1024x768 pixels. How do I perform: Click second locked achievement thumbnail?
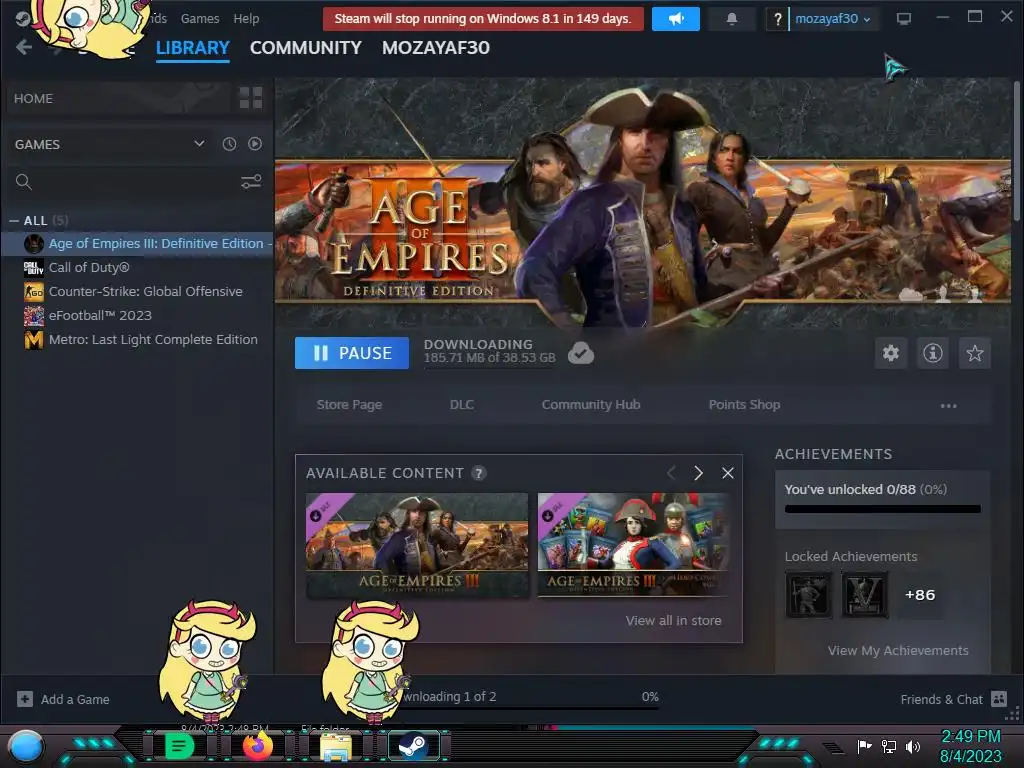[x=865, y=595]
